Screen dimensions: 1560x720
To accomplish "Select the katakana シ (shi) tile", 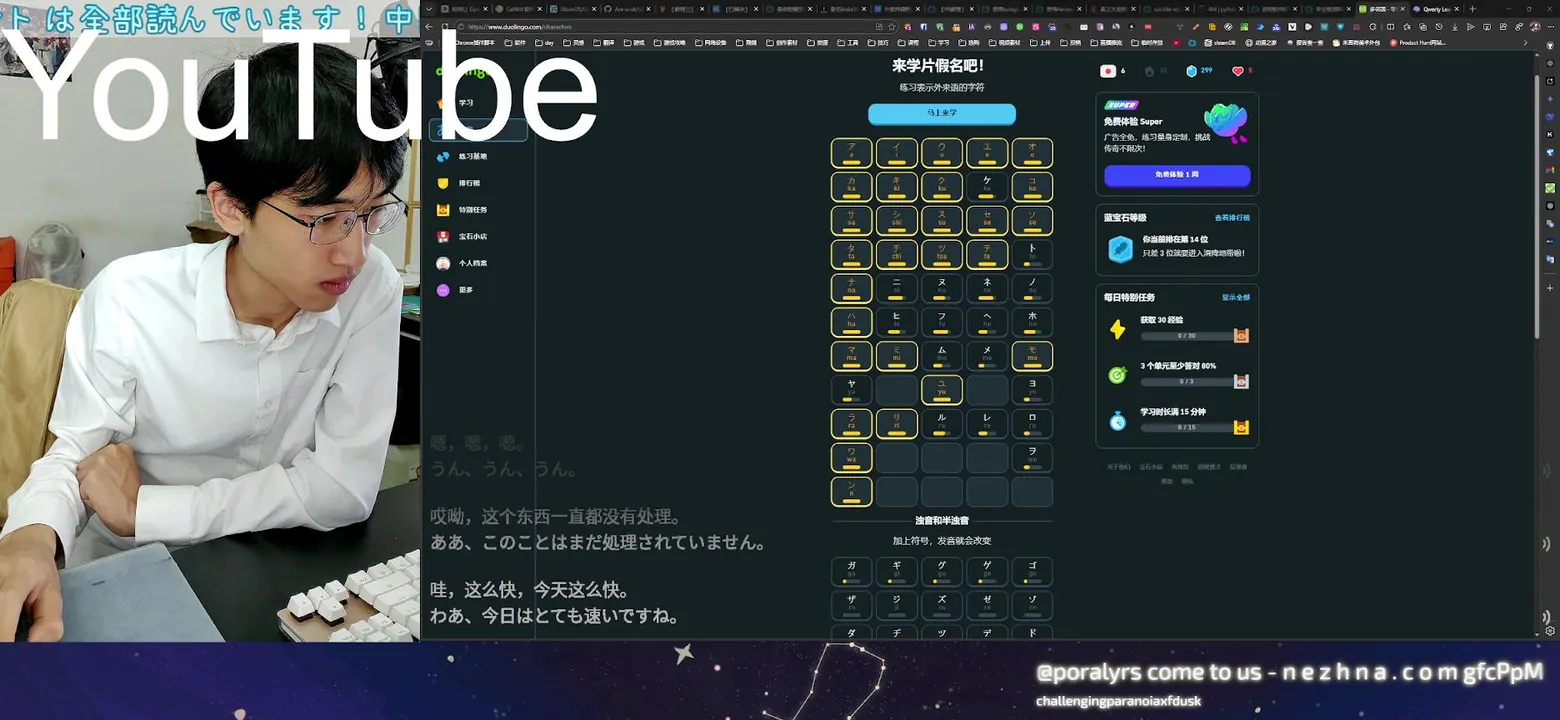I will point(896,221).
